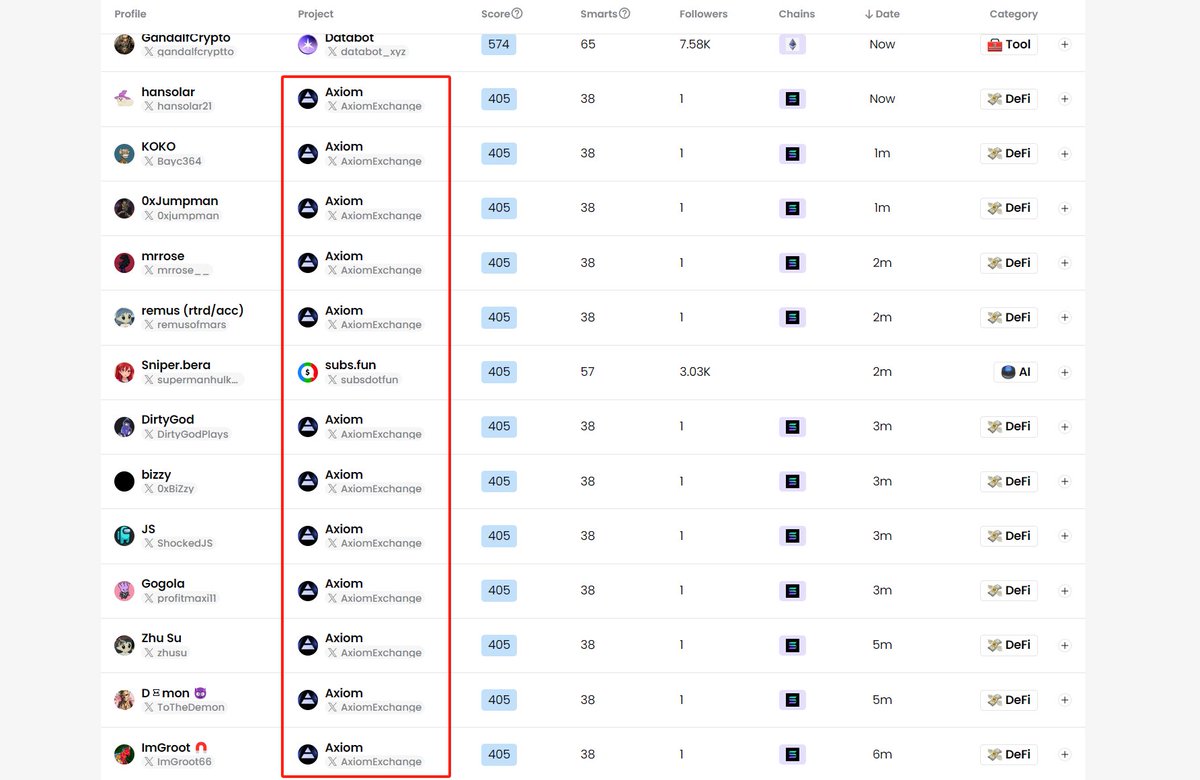
Task: Click the DeFi badge in 0xJumpman's row
Action: tap(1009, 208)
